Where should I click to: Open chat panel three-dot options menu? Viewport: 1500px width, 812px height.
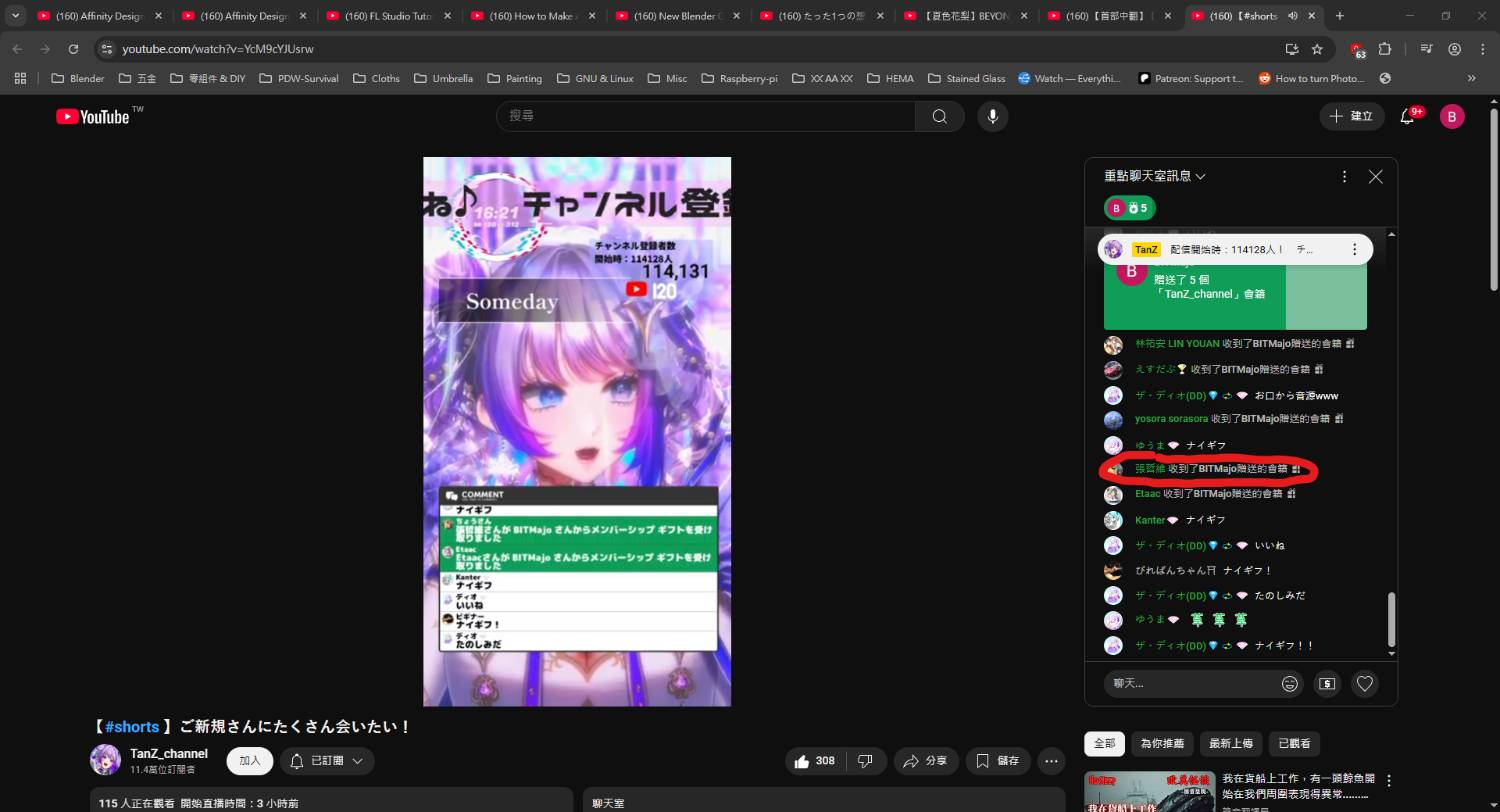point(1344,176)
